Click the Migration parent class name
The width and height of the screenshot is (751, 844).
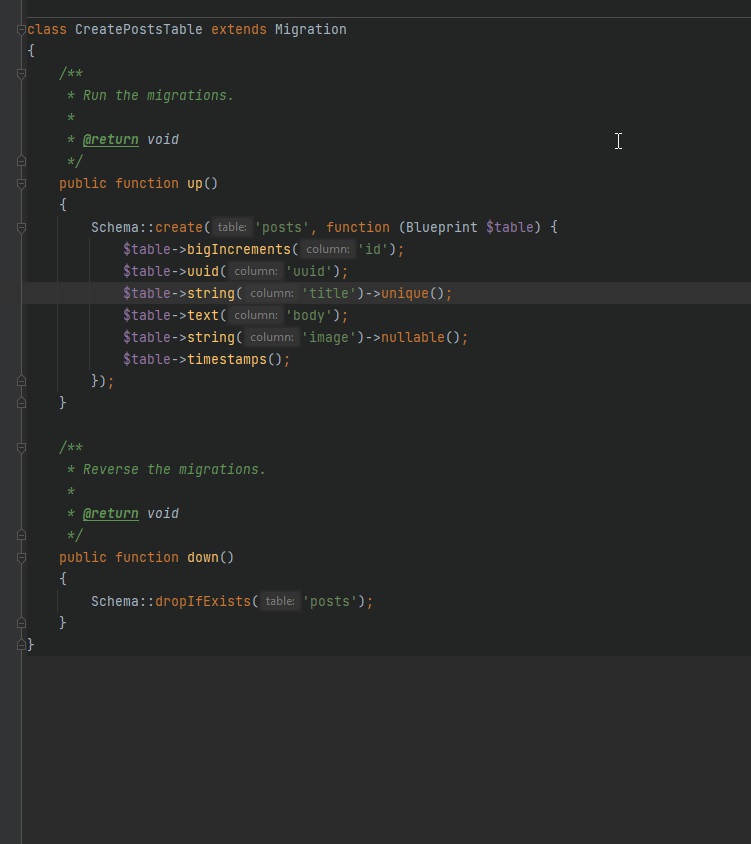pyautogui.click(x=311, y=30)
